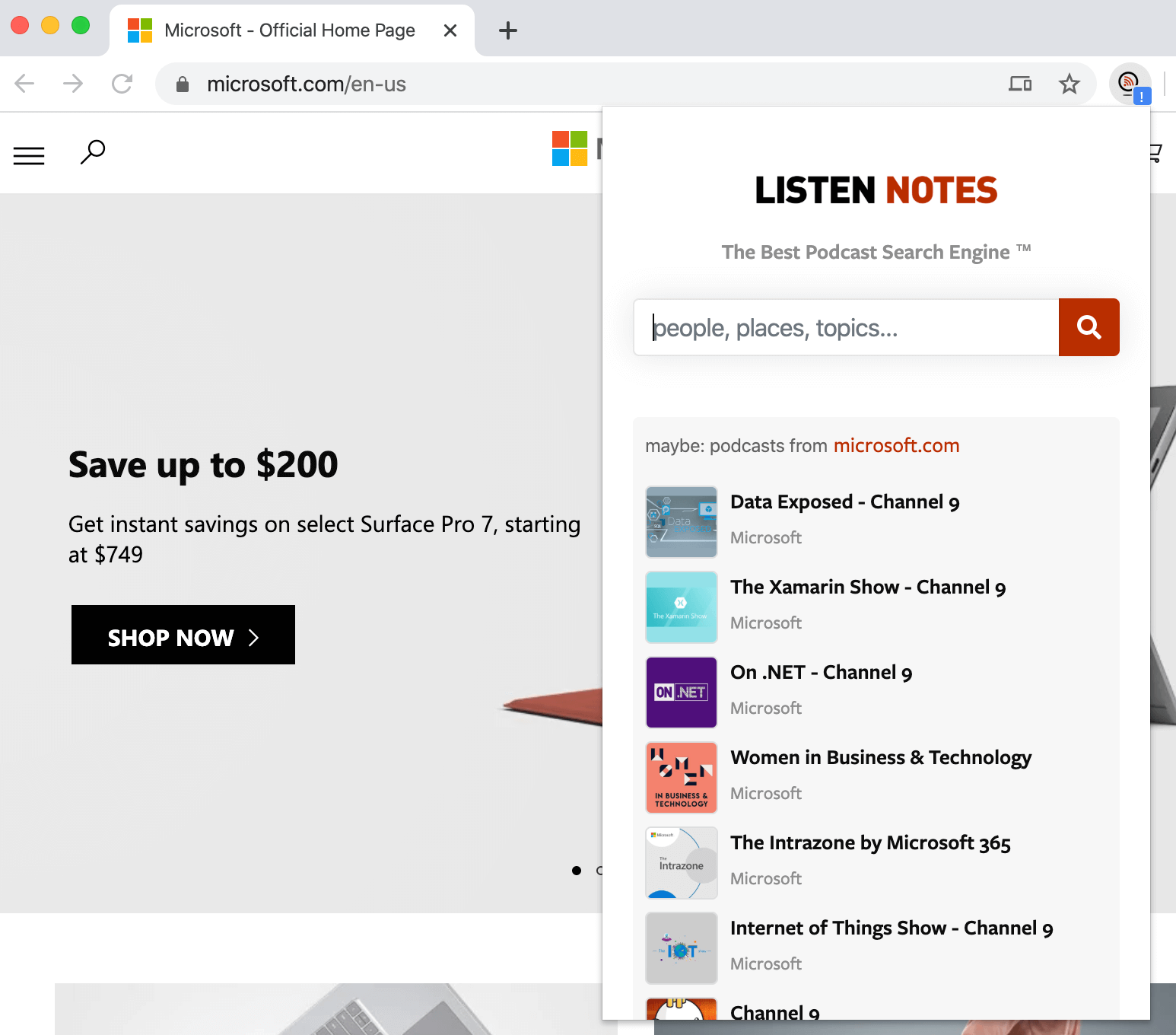Click Women in Business & Technology thumbnail
This screenshot has width=1176, height=1035.
point(682,778)
